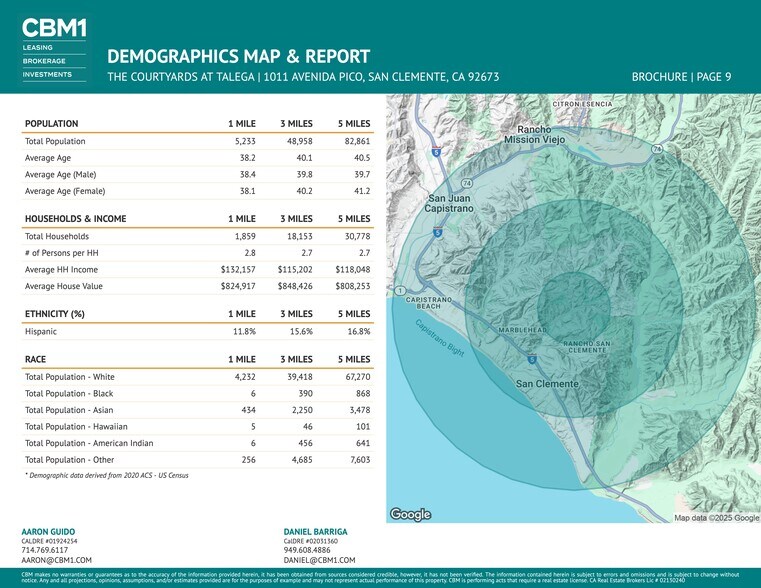761x588 pixels.
Task: Click the Route 74 shield above San Juan Capistrano
Action: [467, 183]
